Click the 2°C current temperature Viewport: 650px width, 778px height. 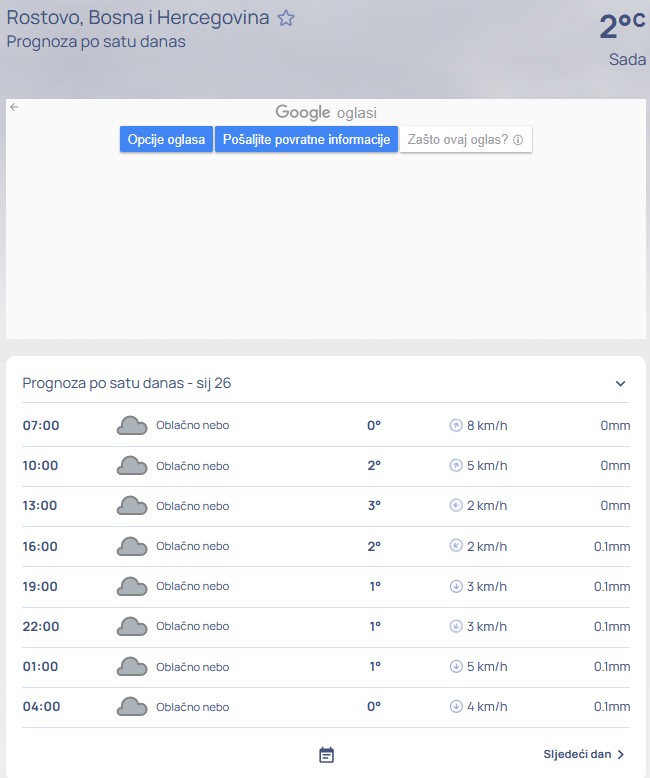coord(622,26)
